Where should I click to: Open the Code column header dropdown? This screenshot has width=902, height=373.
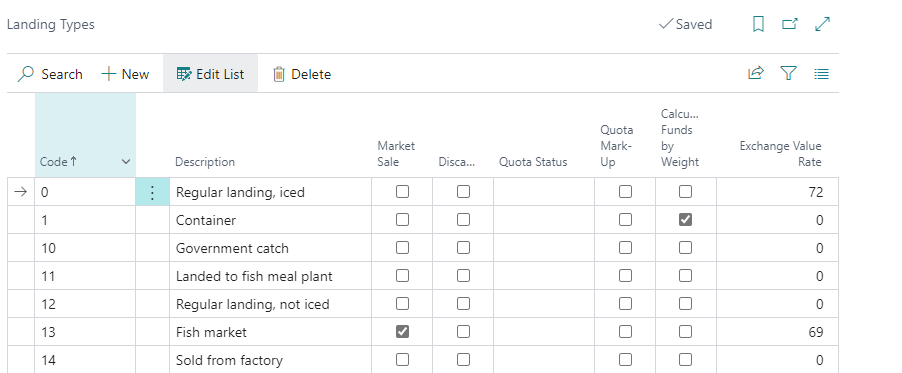[x=126, y=162]
